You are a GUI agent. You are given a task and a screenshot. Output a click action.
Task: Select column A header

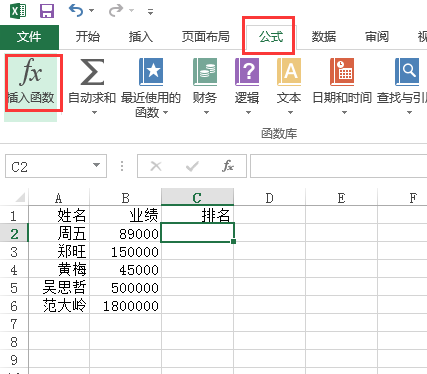click(x=59, y=198)
